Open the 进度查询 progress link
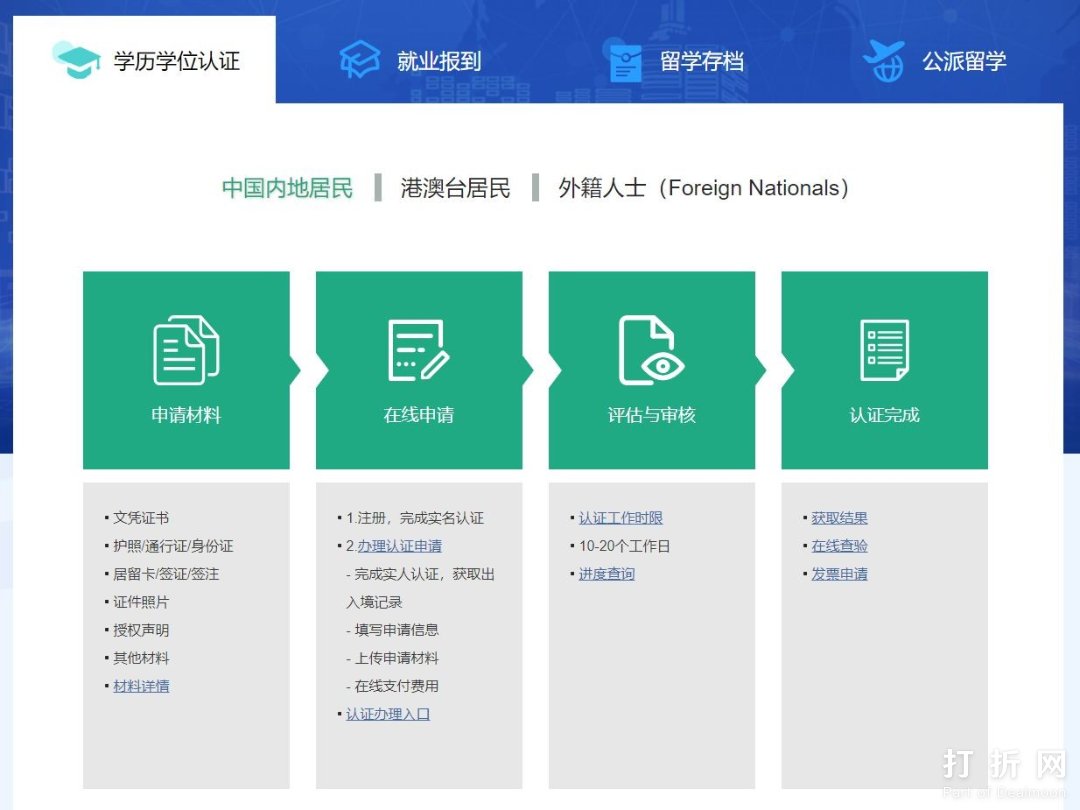 [606, 574]
